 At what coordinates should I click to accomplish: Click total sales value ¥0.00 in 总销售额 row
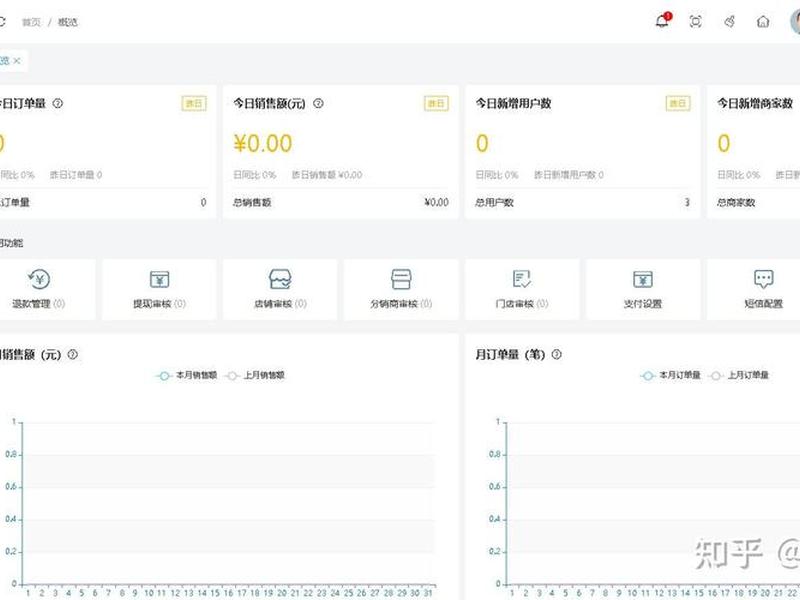point(437,203)
